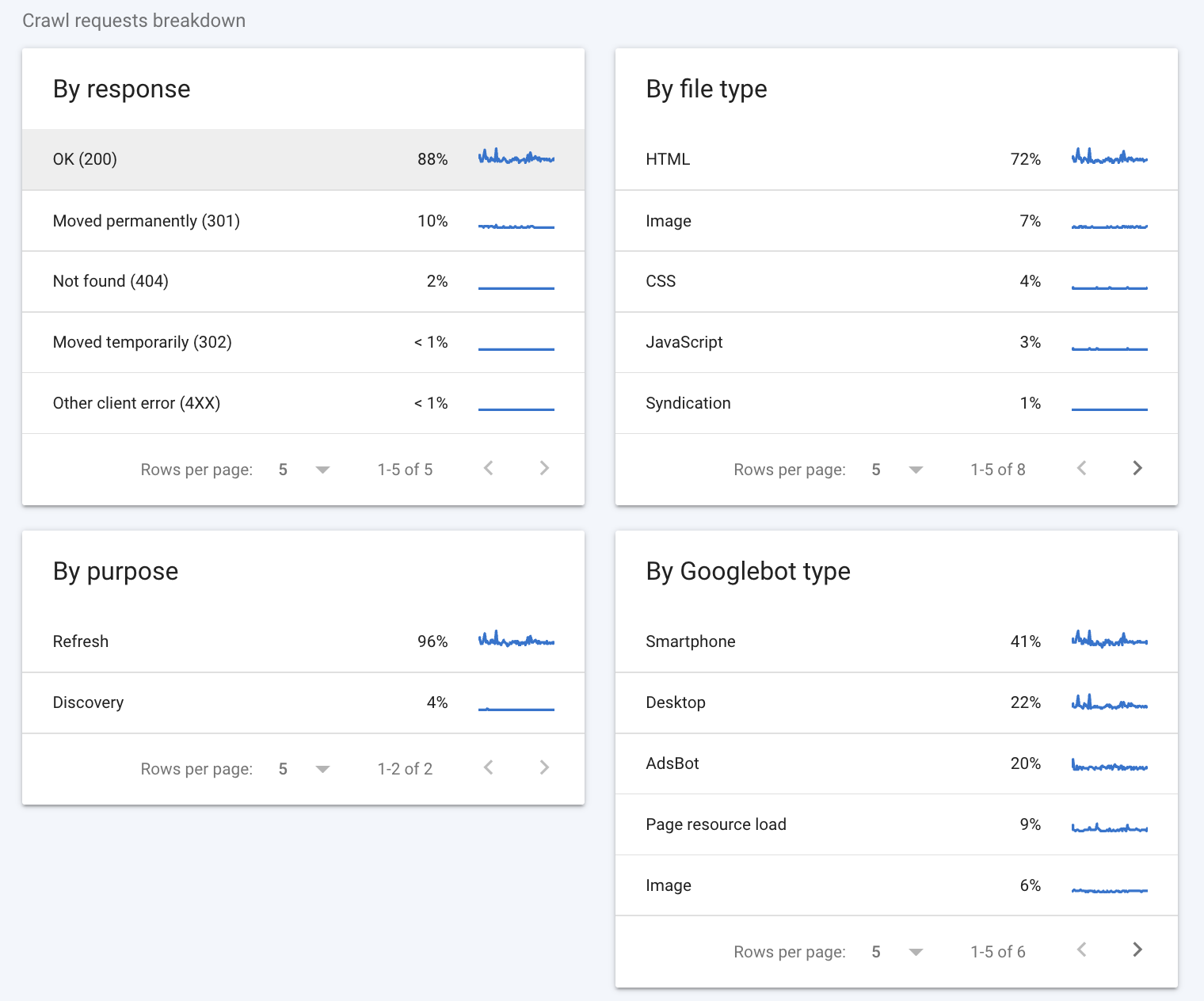This screenshot has width=1204, height=1001.
Task: Click the Refresh sparkline chart
Action: (x=516, y=638)
